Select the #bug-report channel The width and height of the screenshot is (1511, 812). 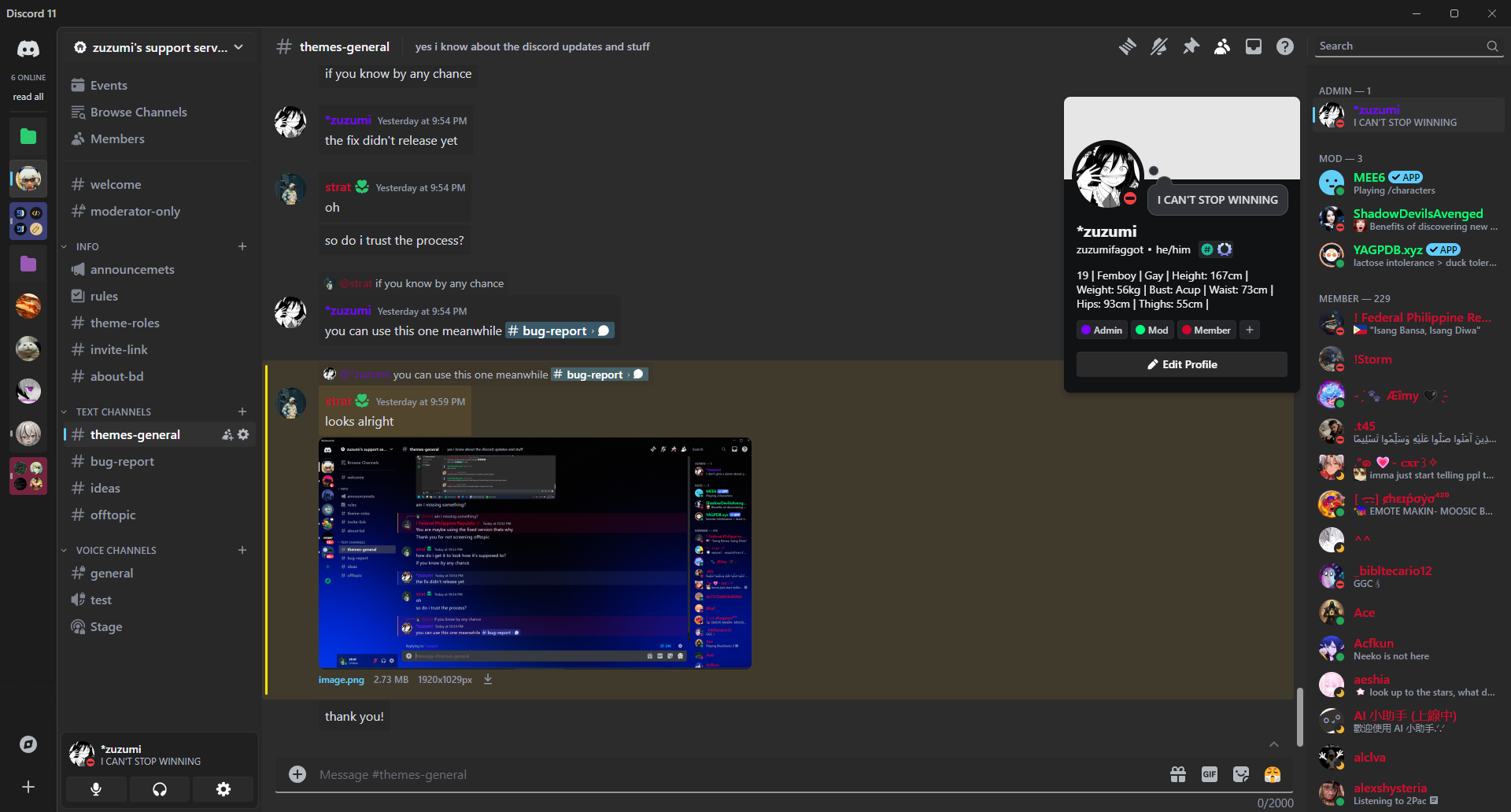[x=121, y=461]
